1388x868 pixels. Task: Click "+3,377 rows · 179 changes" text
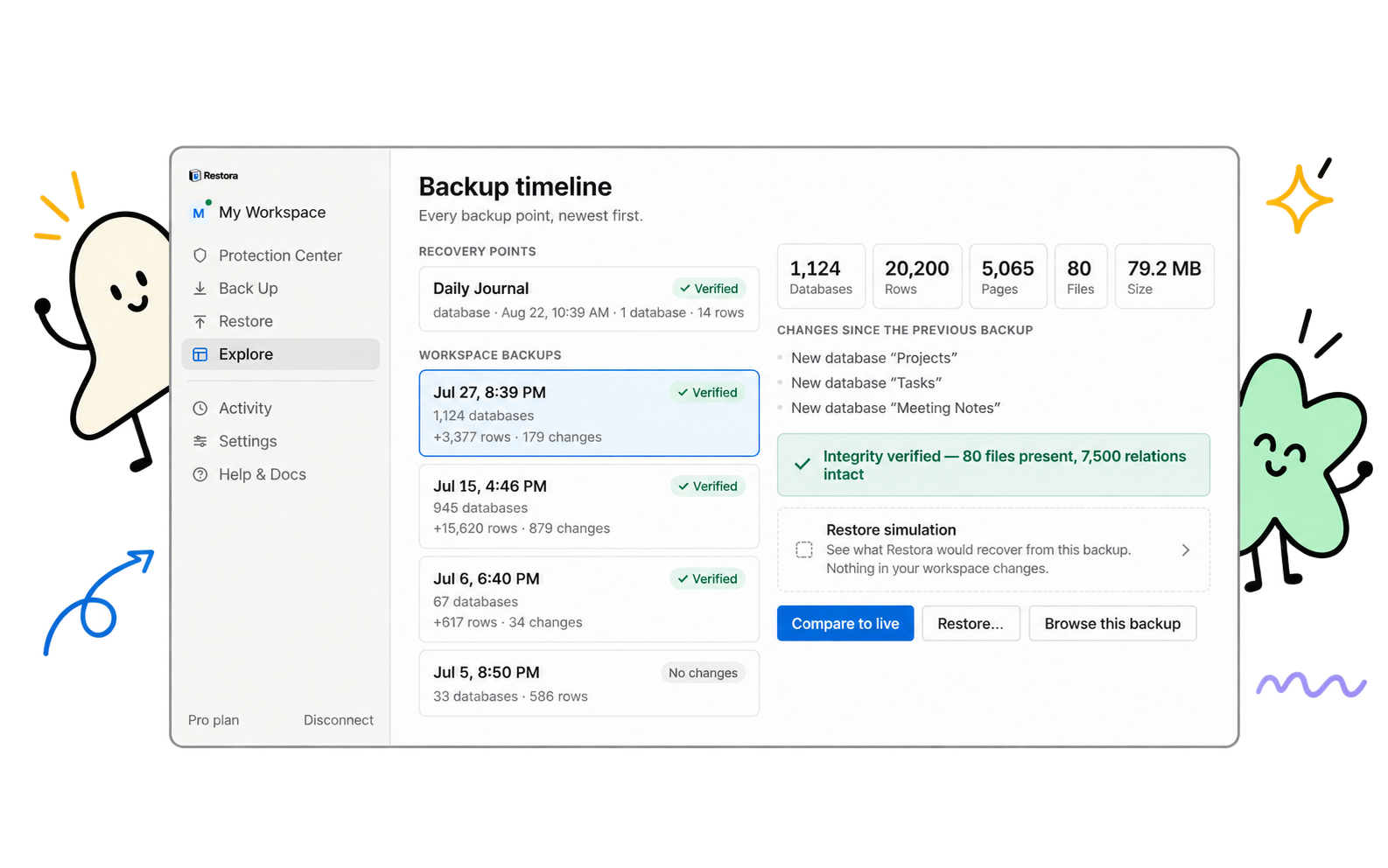click(x=517, y=437)
